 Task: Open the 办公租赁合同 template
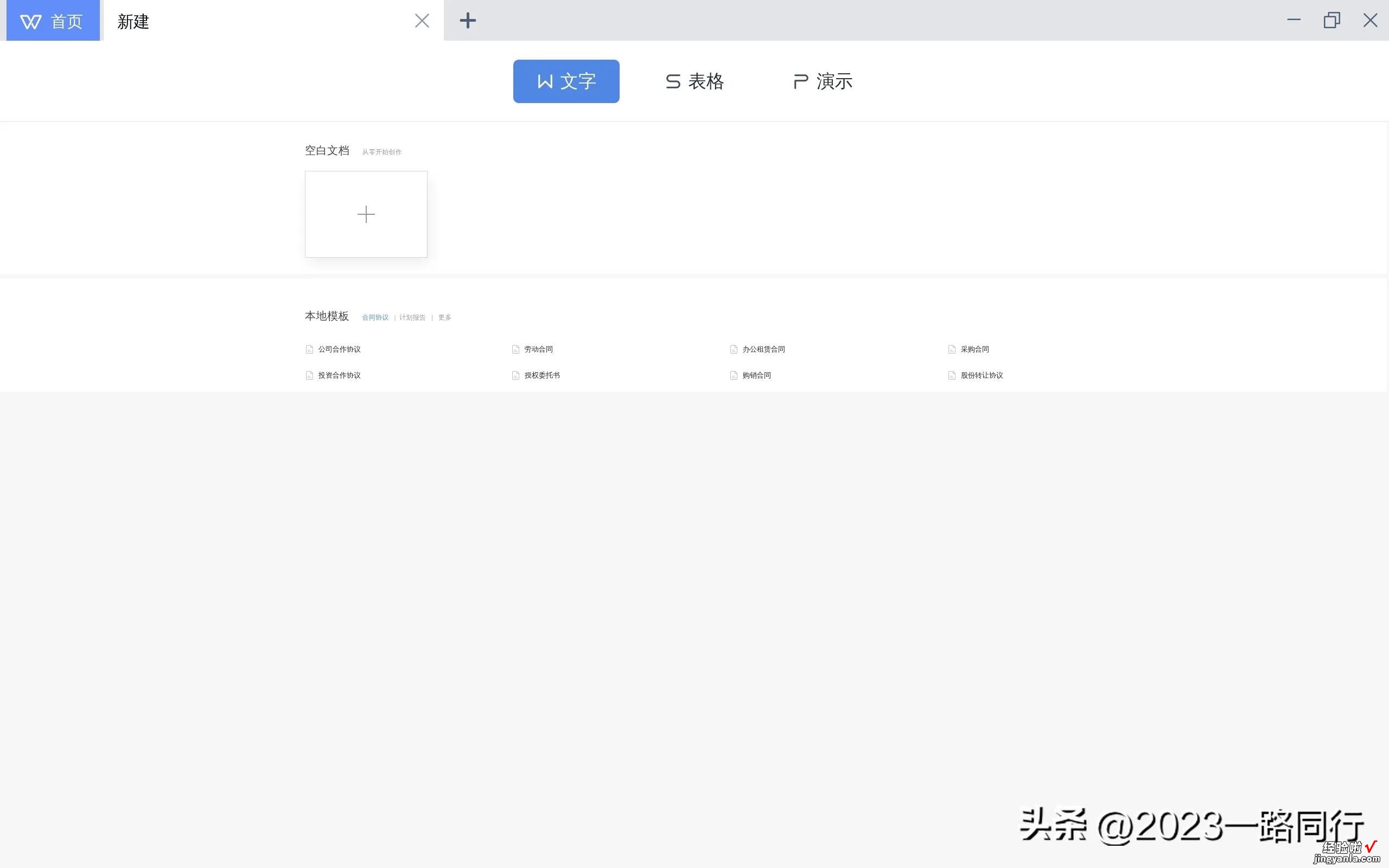[763, 349]
